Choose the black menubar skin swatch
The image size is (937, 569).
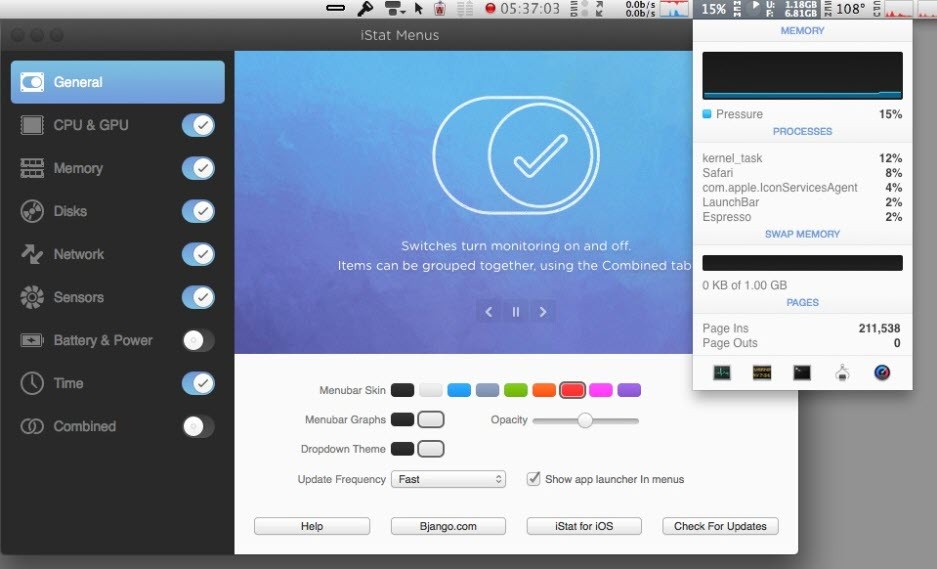click(402, 390)
